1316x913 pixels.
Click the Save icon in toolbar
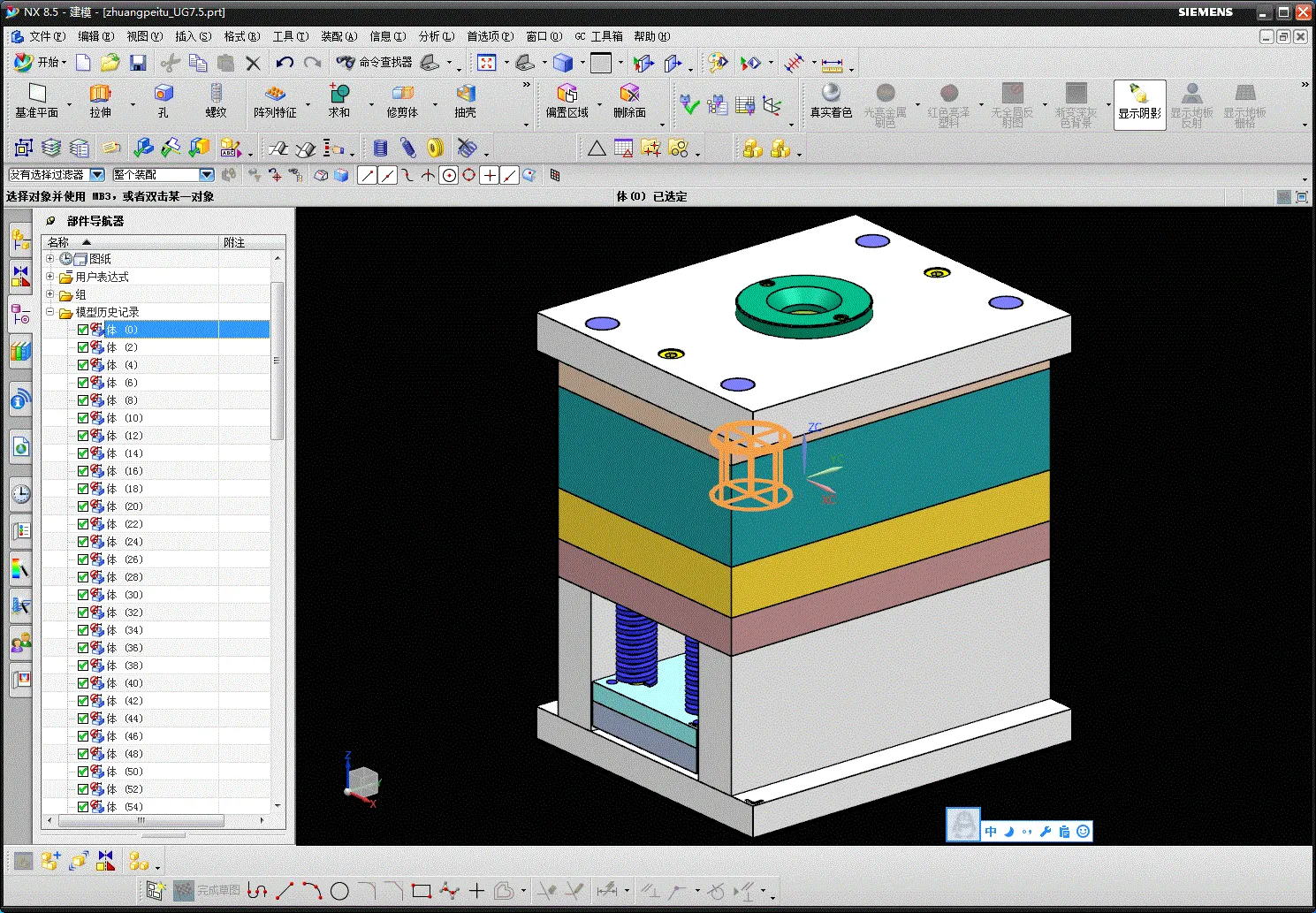[138, 63]
